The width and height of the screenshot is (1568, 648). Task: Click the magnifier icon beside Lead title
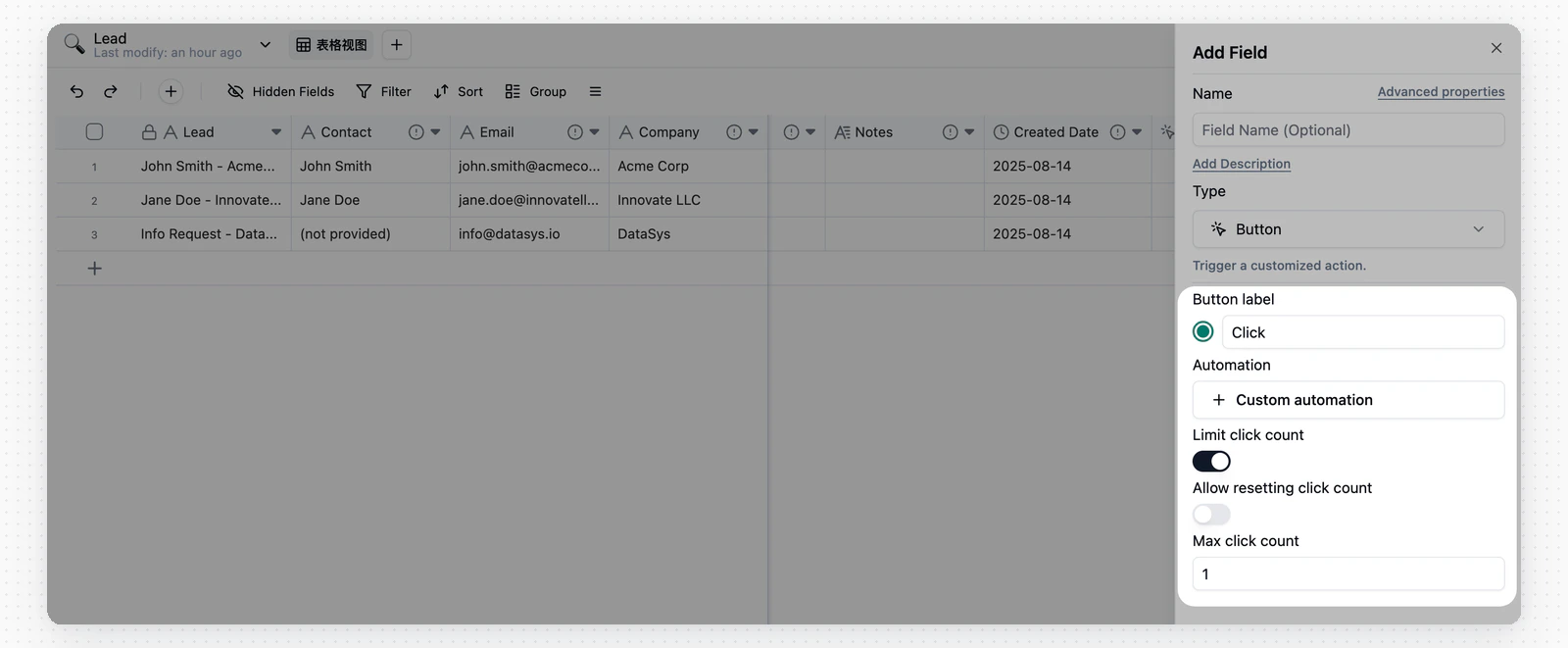74,44
